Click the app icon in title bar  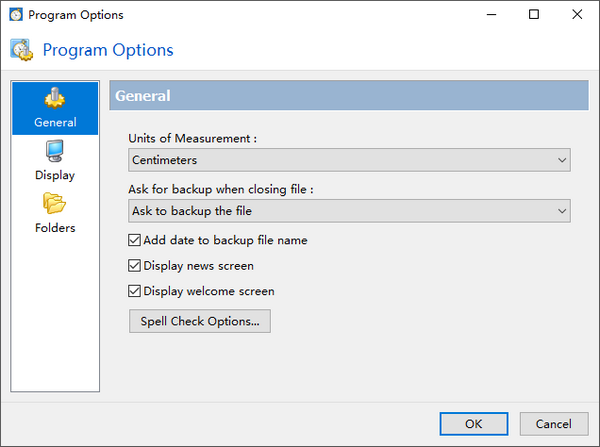point(14,15)
